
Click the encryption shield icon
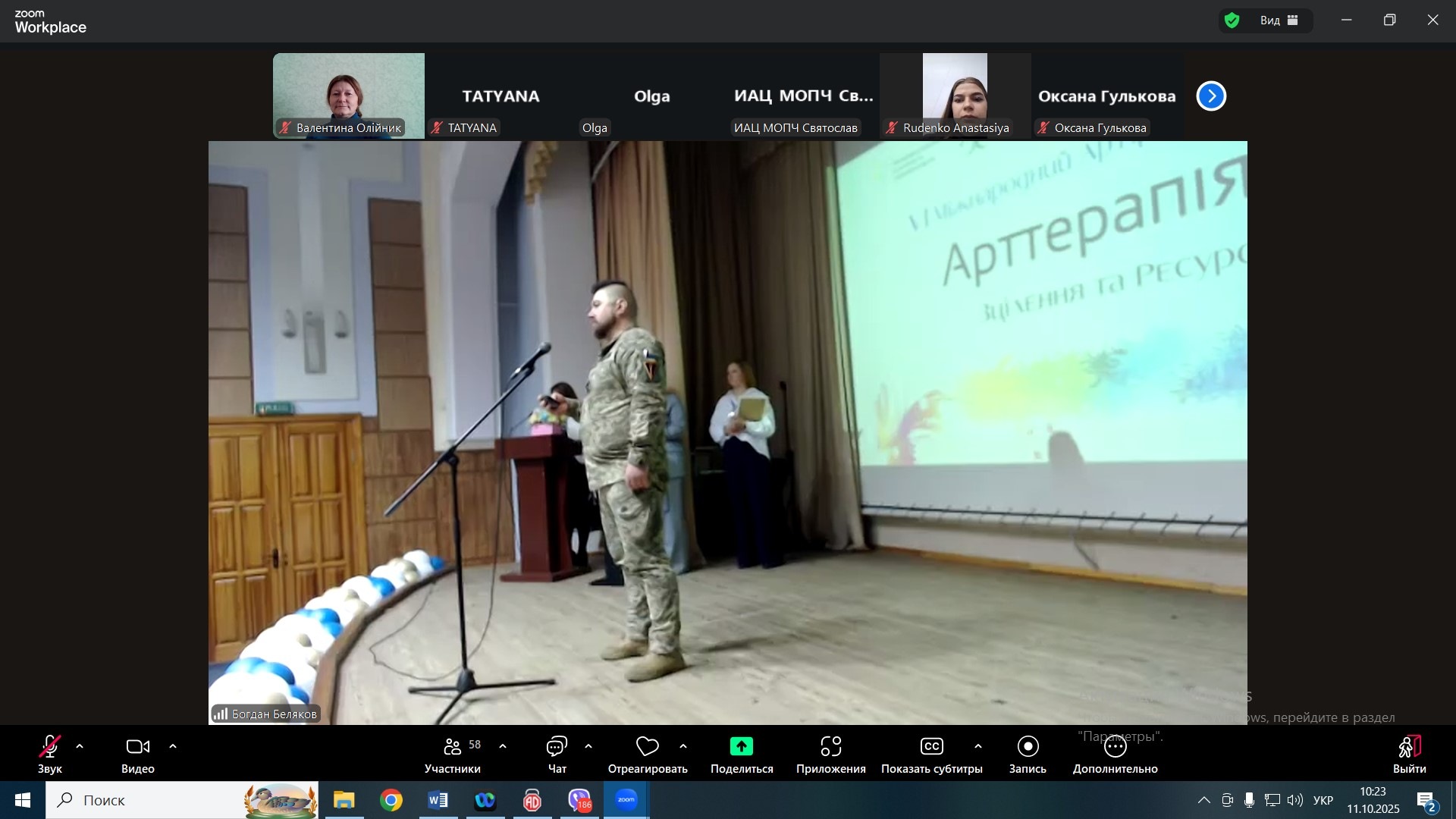click(1232, 20)
